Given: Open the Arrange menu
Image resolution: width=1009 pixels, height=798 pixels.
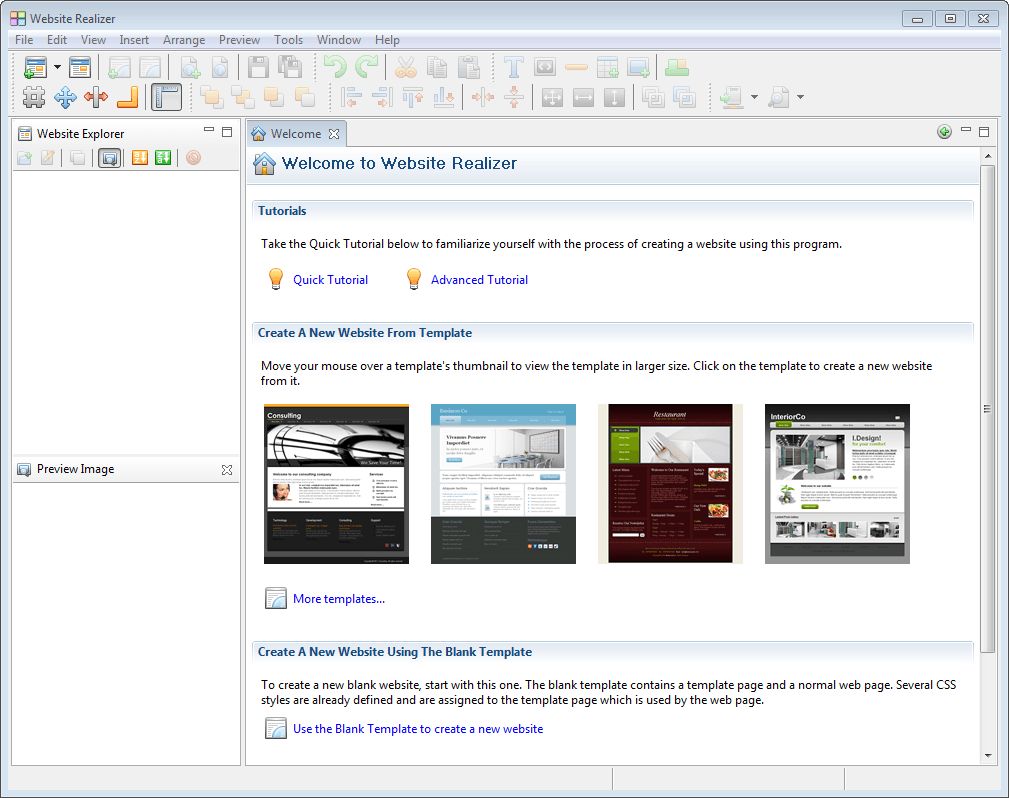Looking at the screenshot, I should (x=184, y=40).
